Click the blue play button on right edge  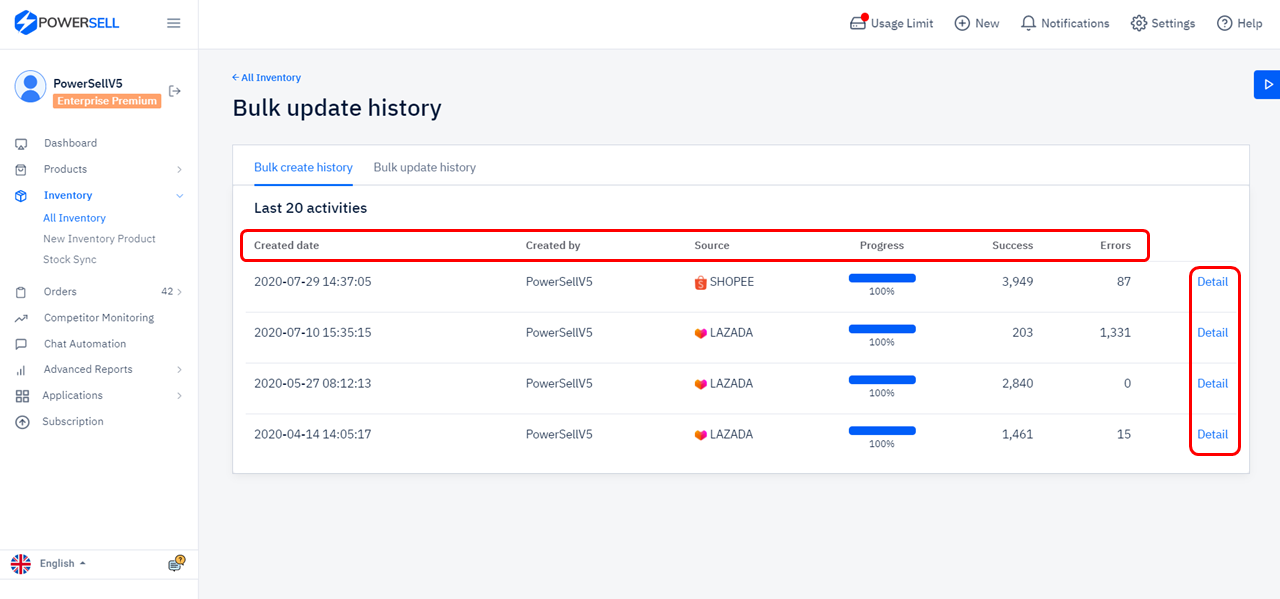tap(1267, 85)
